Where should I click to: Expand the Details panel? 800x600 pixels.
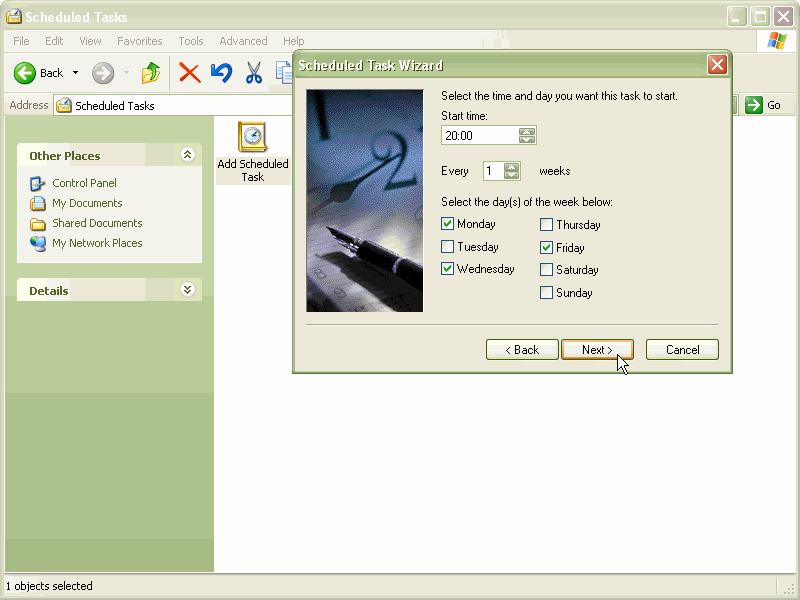(187, 290)
